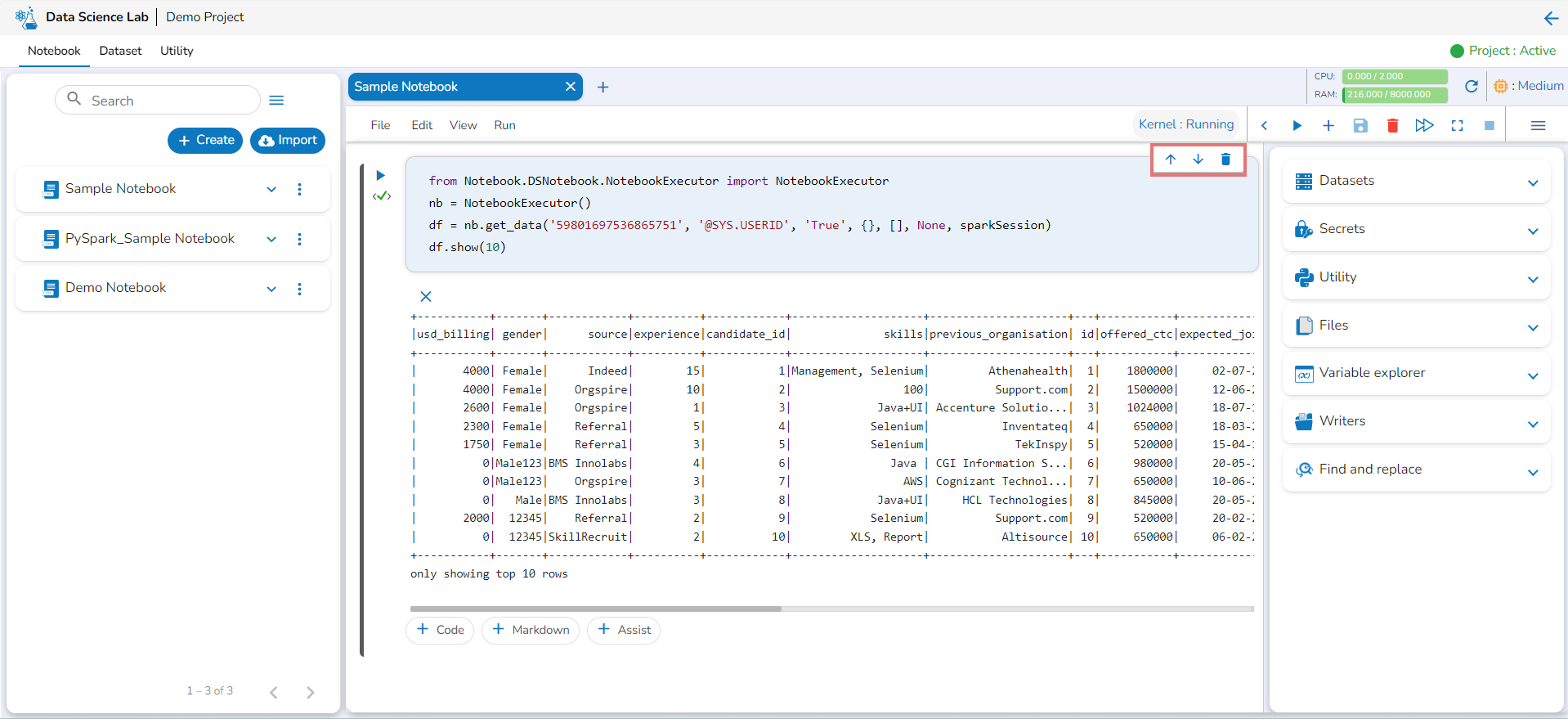Refresh the CPU and RAM usage

coord(1471,86)
